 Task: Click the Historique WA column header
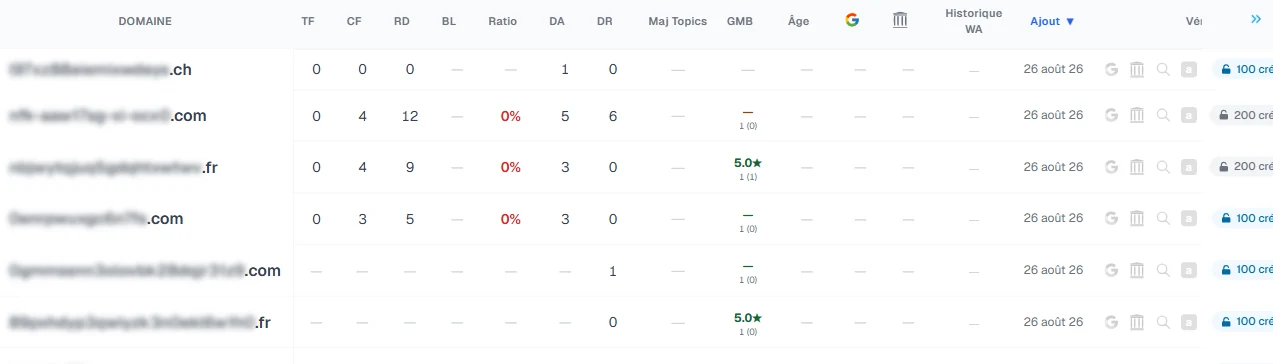pos(974,20)
